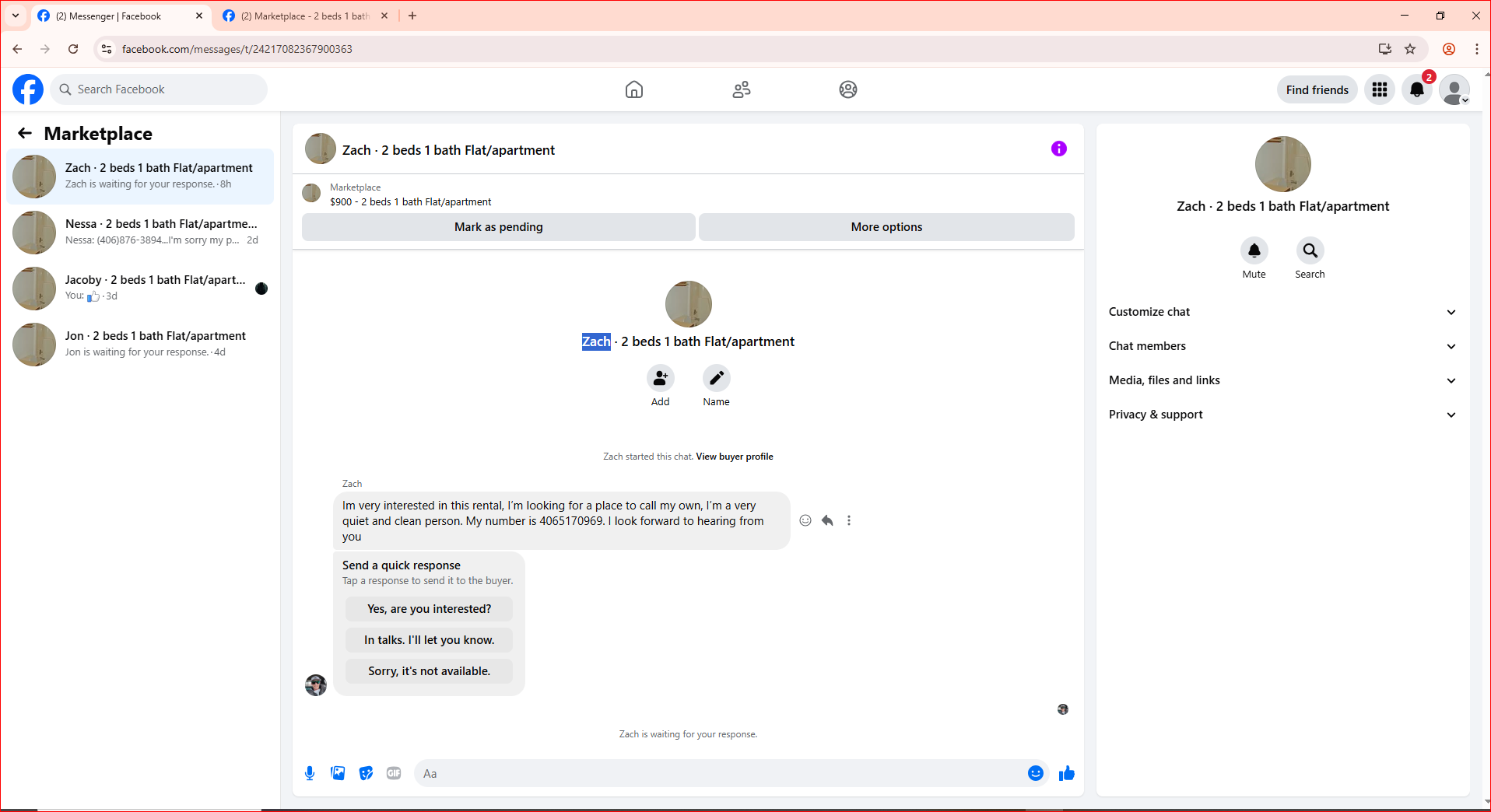React to Zach's message with the emoji icon

tap(805, 520)
